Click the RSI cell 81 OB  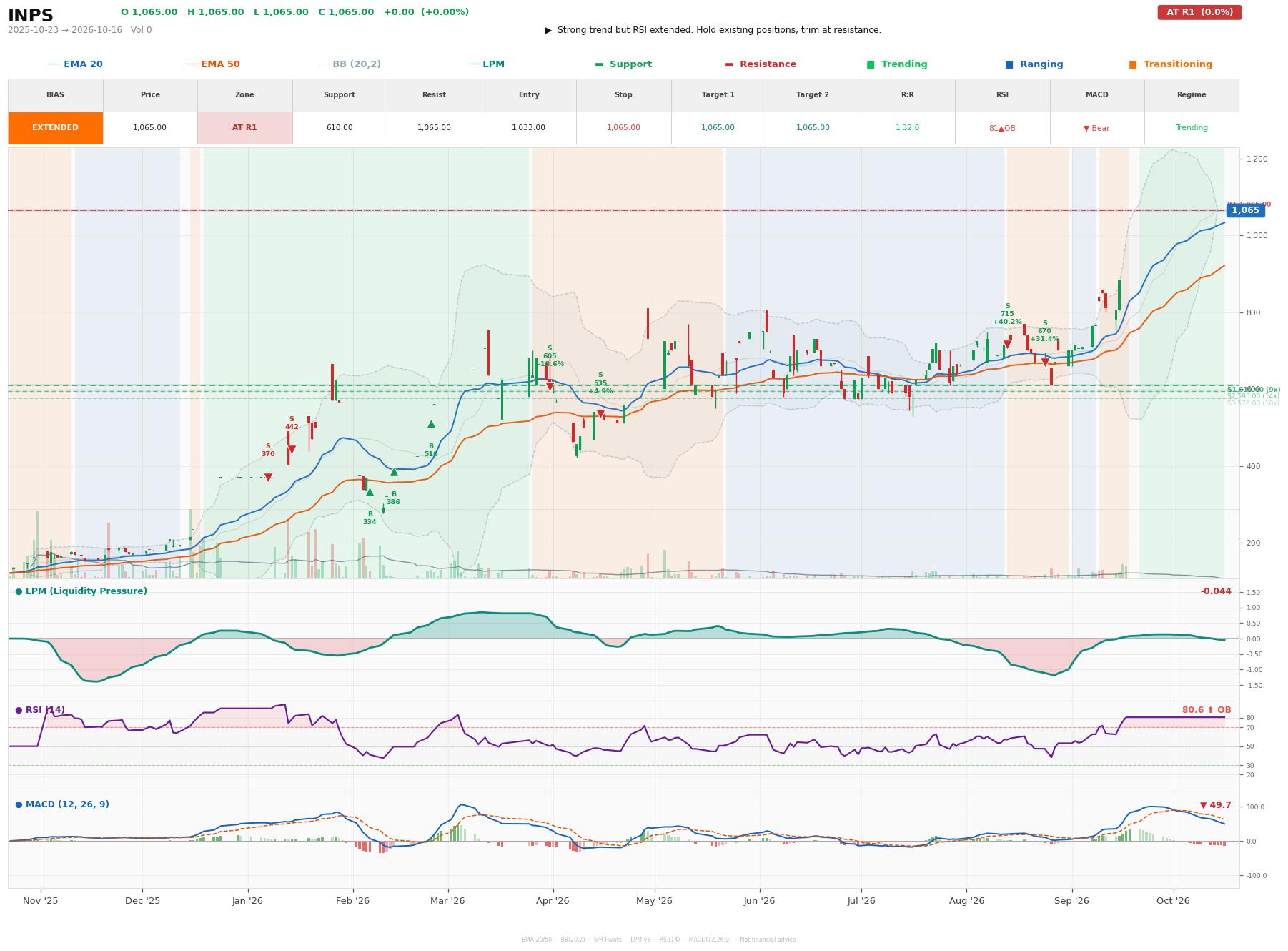[x=1002, y=129]
